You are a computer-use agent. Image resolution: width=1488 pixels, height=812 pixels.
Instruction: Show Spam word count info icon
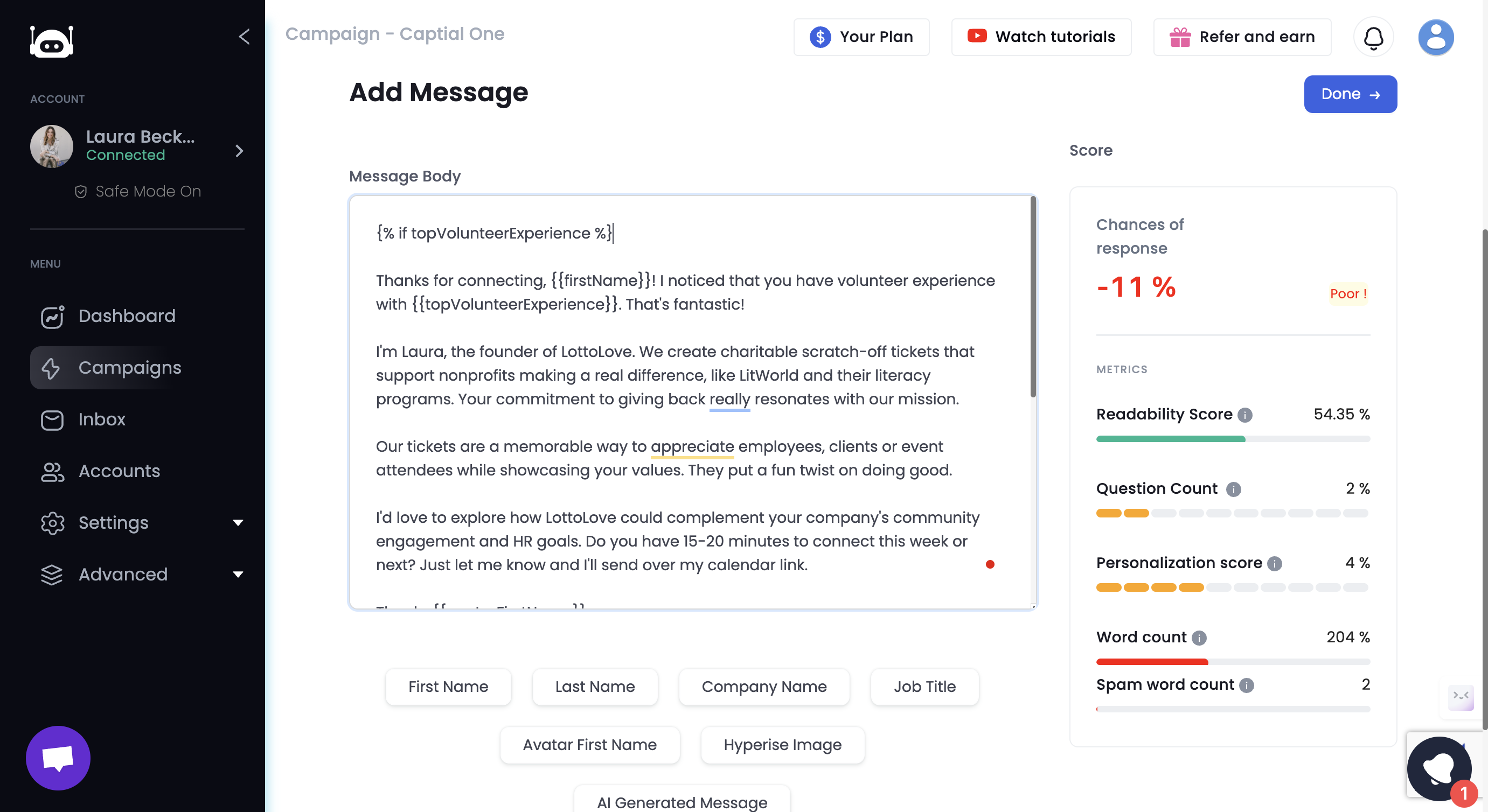pyautogui.click(x=1247, y=685)
